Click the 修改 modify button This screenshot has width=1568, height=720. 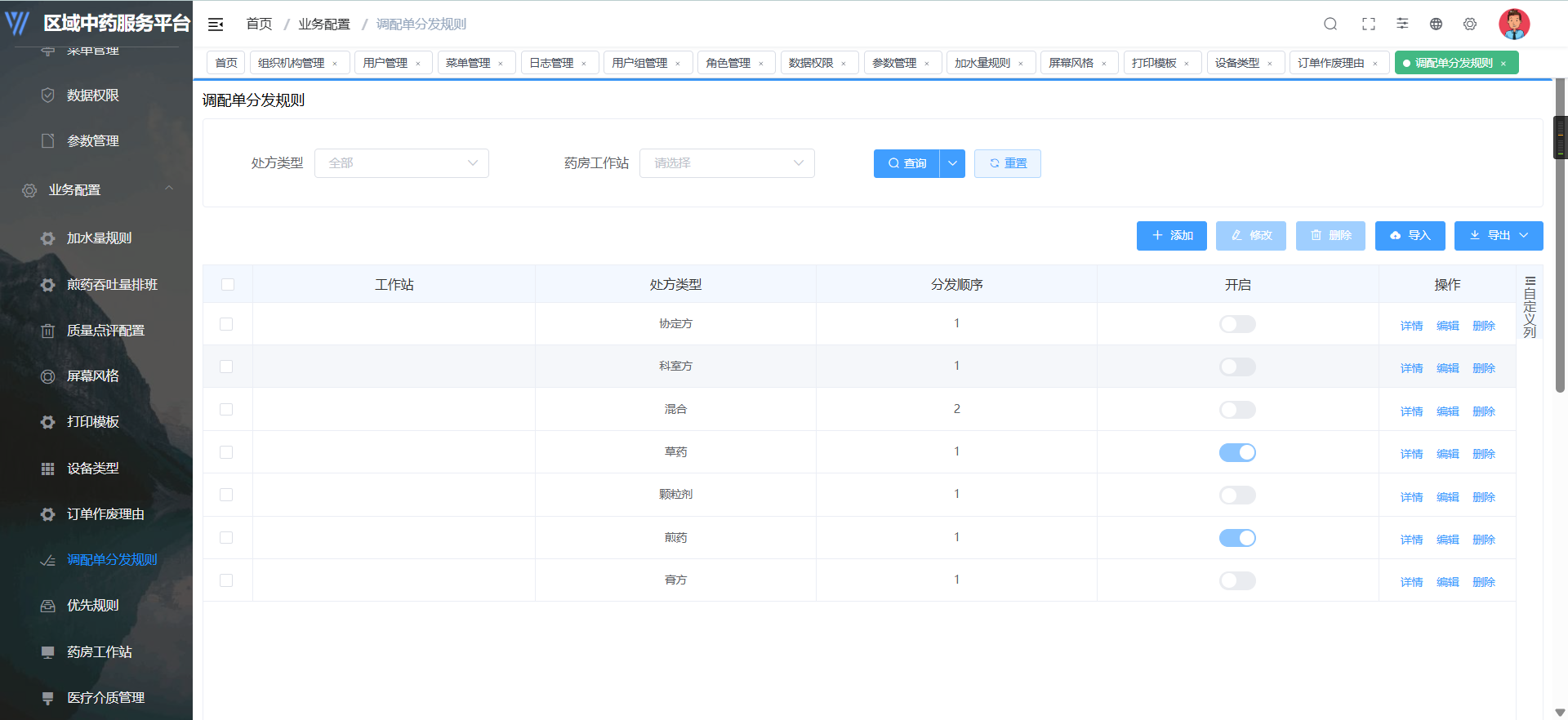[x=1251, y=235]
